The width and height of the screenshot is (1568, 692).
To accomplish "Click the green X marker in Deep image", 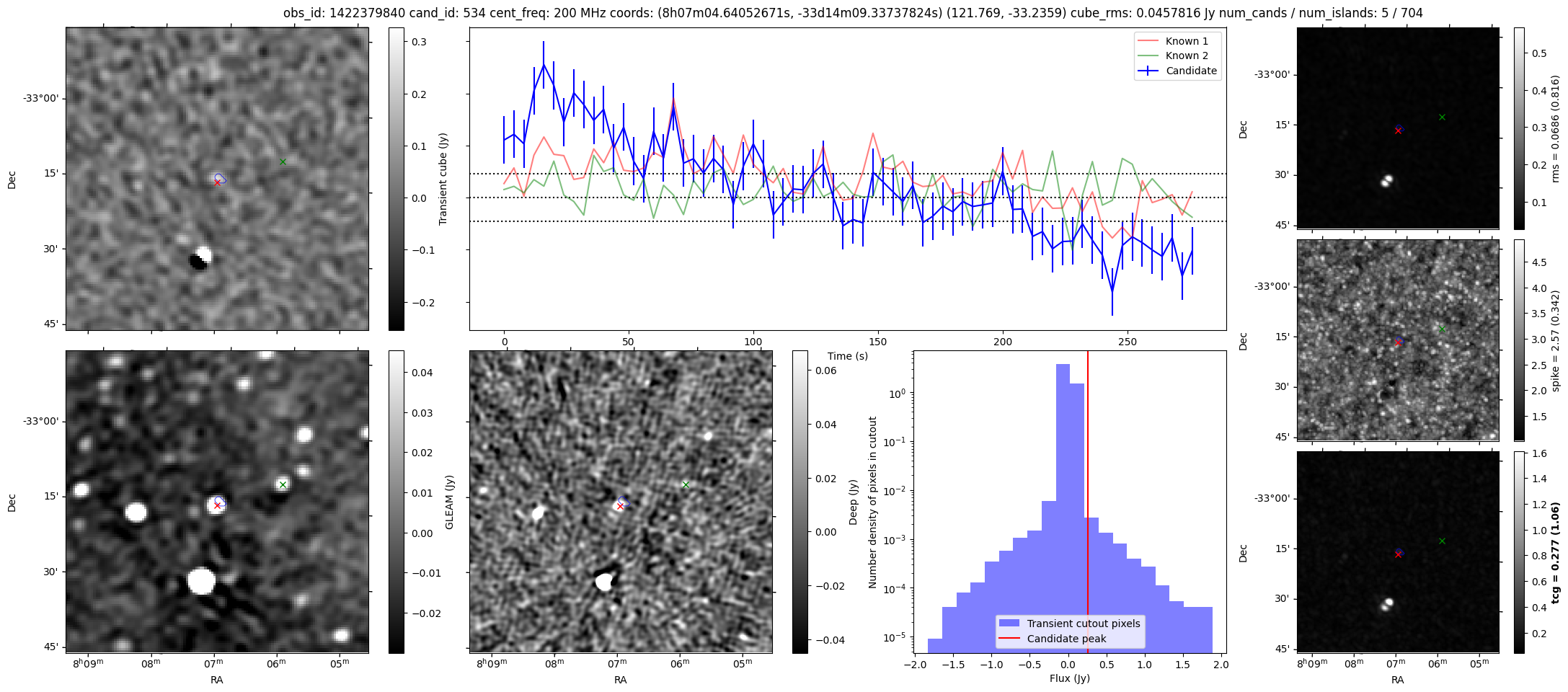I will coord(686,484).
